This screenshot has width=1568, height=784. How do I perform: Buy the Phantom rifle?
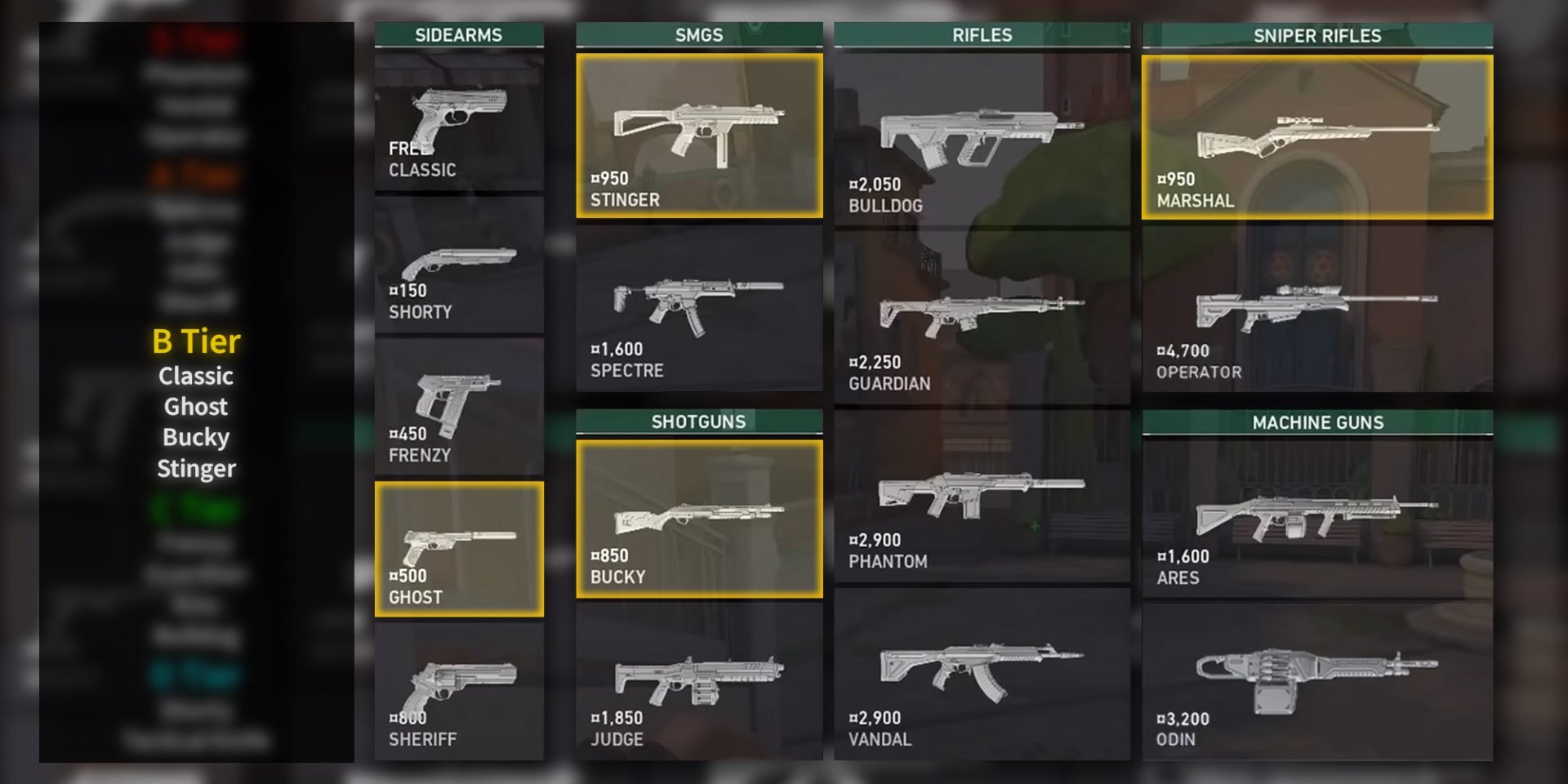(982, 496)
